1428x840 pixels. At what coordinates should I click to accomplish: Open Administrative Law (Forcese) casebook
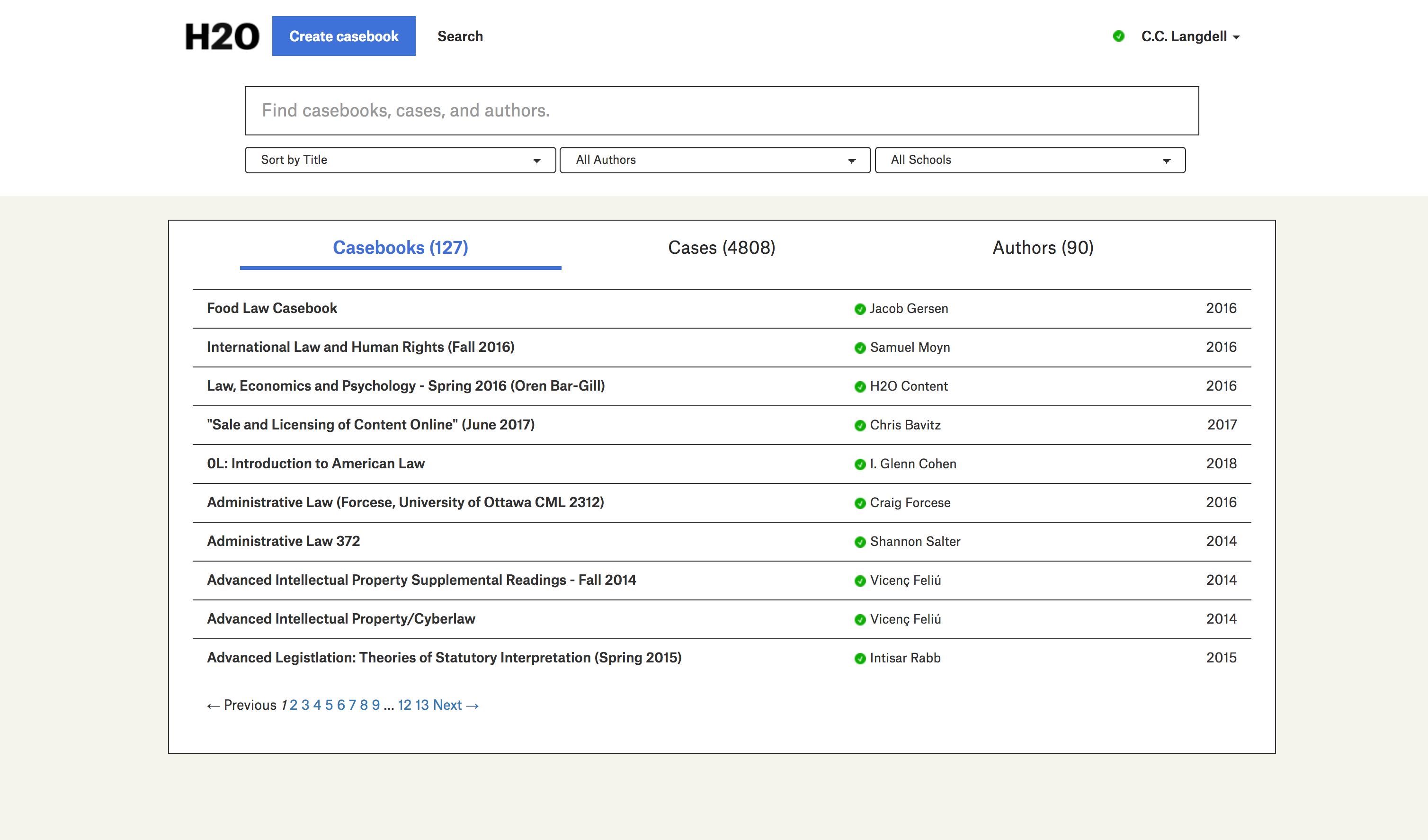click(x=405, y=502)
